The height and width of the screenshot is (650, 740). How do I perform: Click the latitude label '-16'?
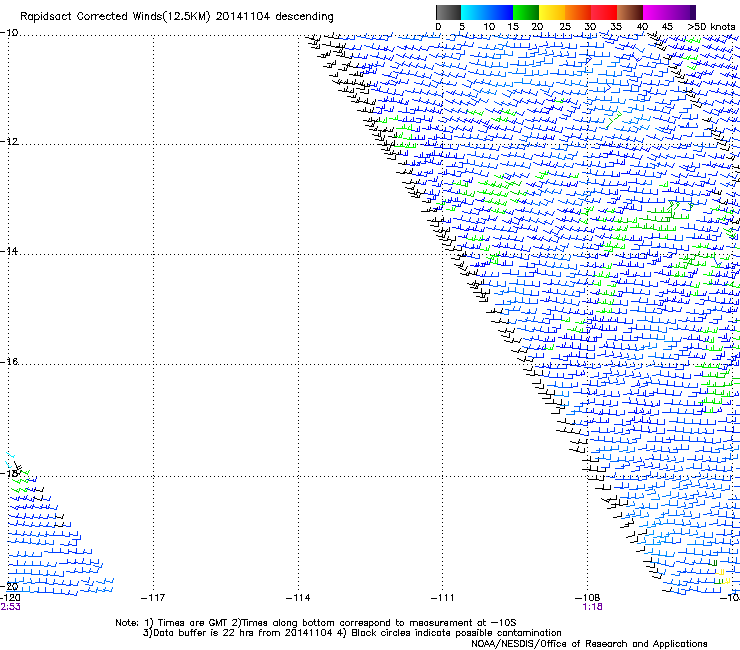click(x=9, y=362)
